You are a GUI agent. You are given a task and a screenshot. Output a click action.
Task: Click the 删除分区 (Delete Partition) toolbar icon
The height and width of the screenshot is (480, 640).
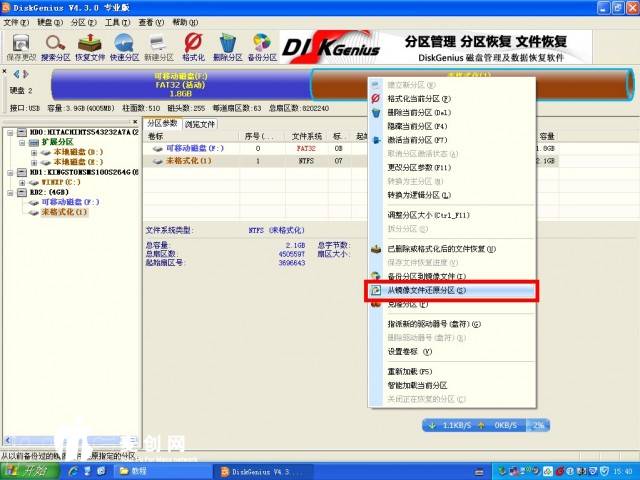pos(227,46)
